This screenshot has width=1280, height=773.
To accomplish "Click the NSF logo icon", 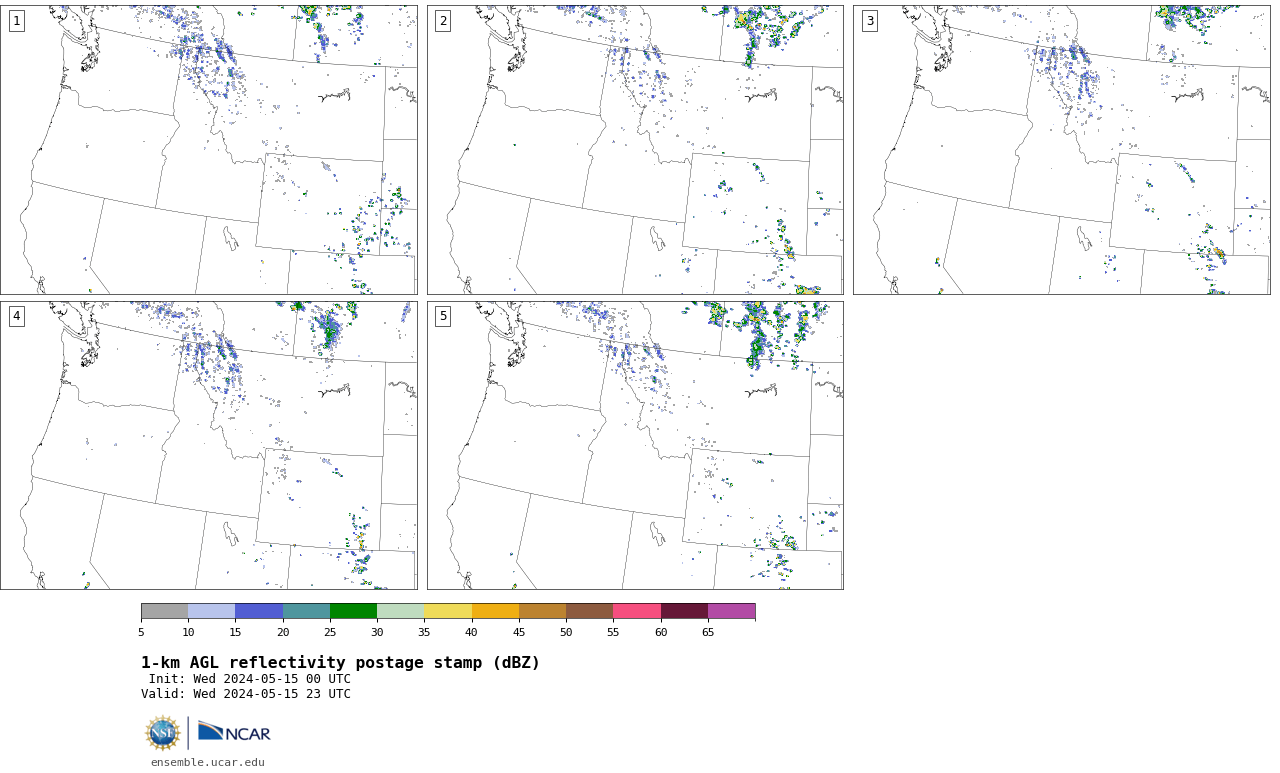I will tap(163, 733).
